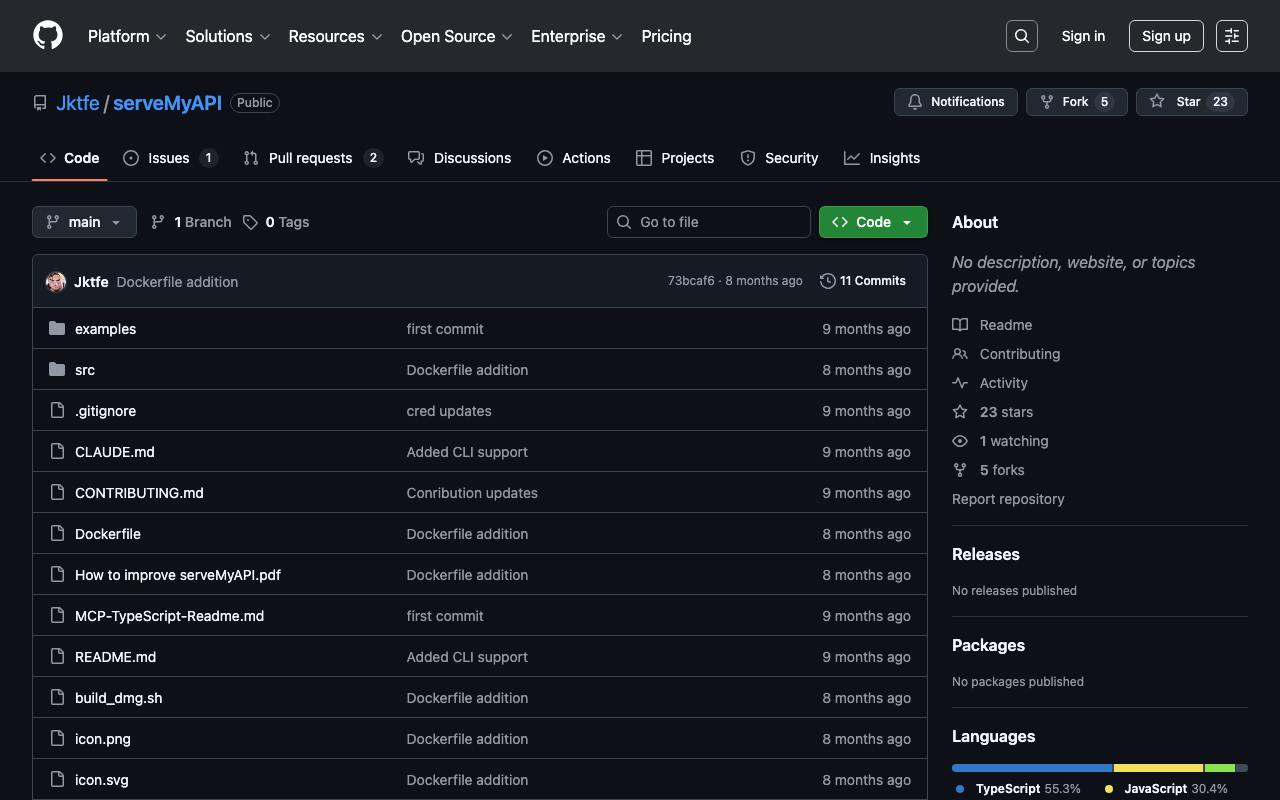Open the Tags list link

click(x=277, y=222)
